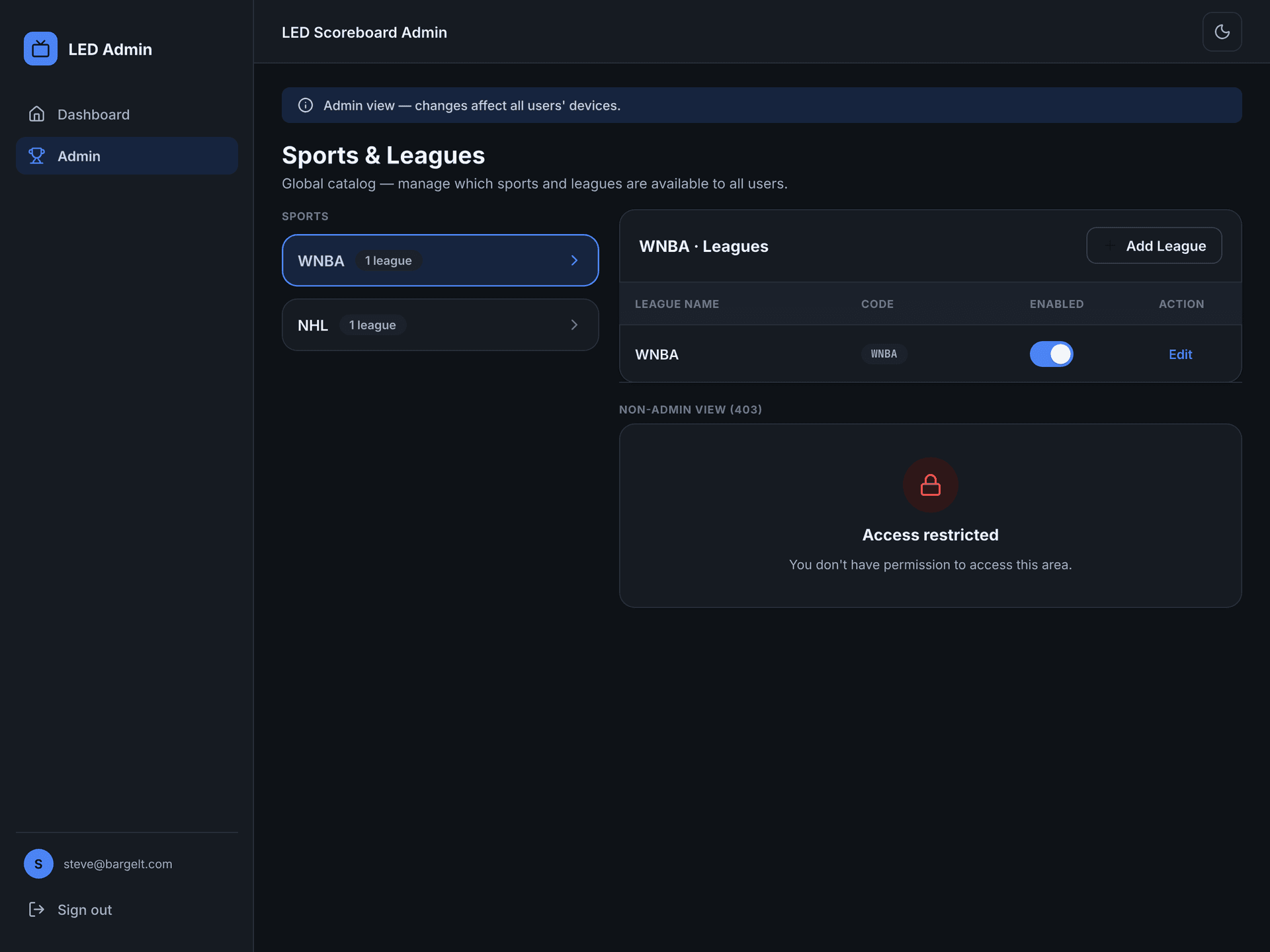Click the WNBA code badge

tap(884, 354)
